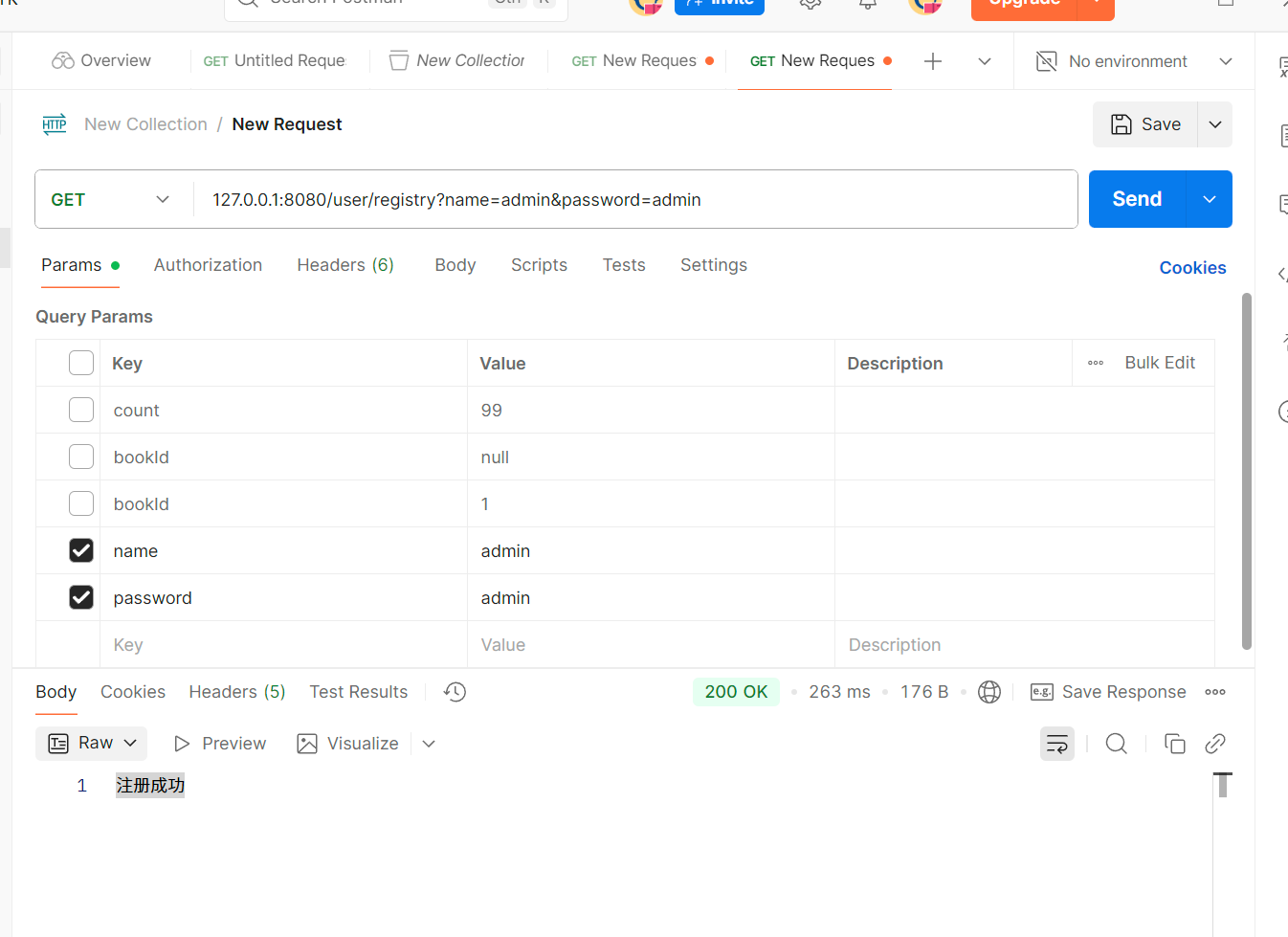This screenshot has width=1288, height=937.
Task: Click the no-environment icon
Action: (1047, 61)
